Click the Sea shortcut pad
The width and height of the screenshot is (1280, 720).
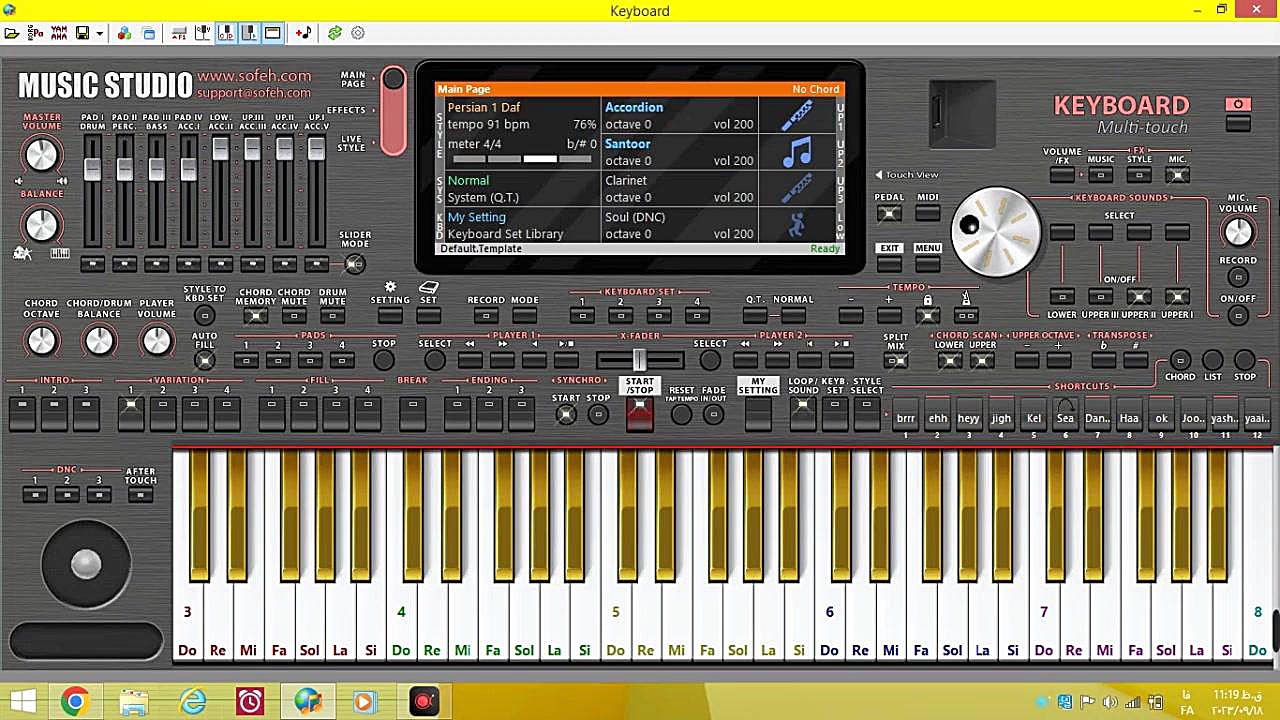pos(1065,413)
